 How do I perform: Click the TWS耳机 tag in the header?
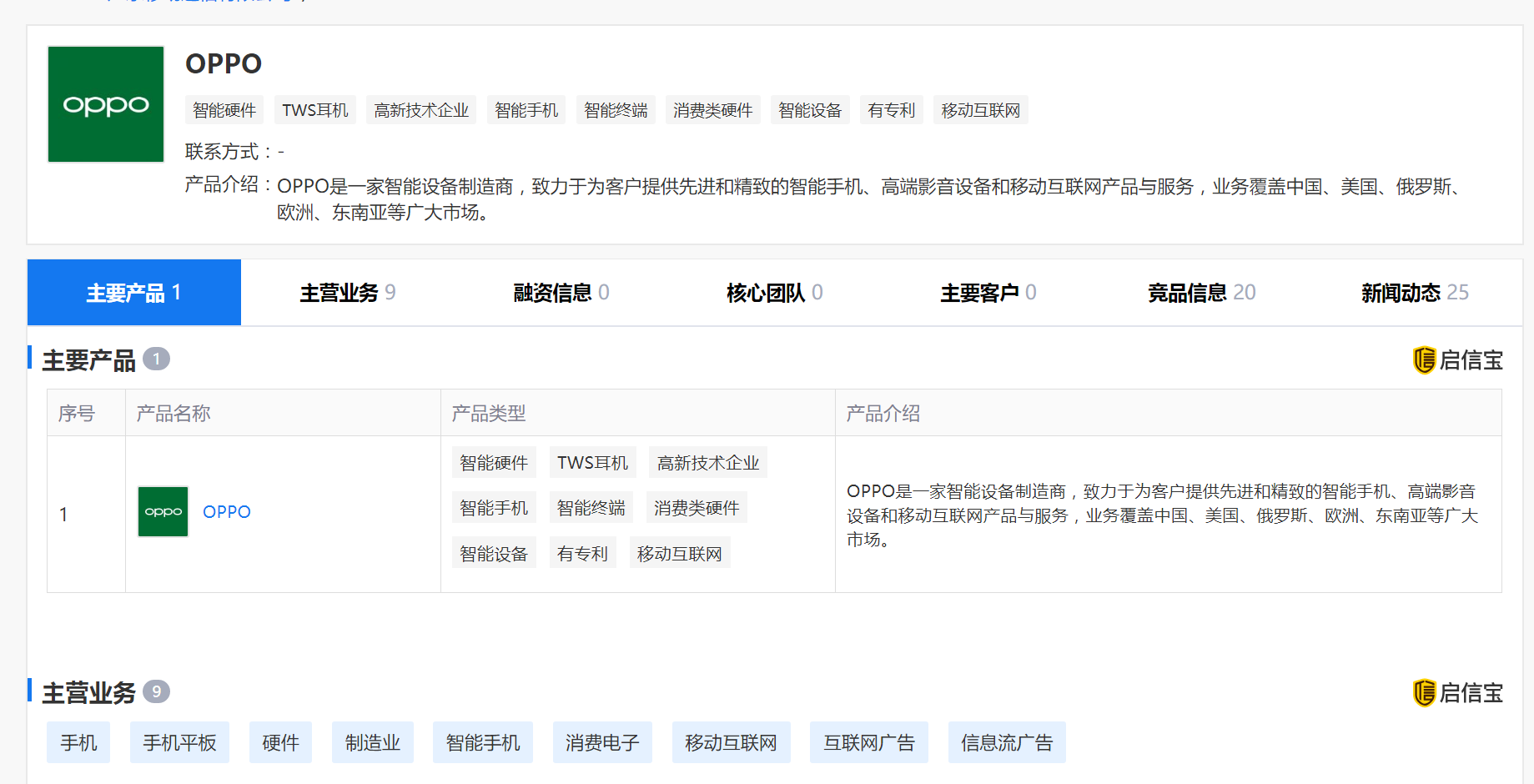(314, 110)
